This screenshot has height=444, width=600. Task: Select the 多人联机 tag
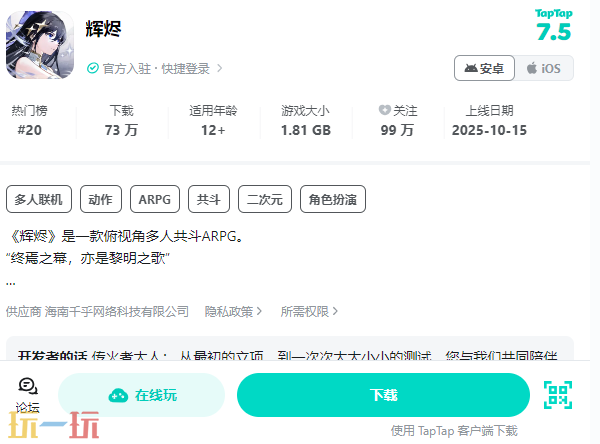click(x=39, y=199)
